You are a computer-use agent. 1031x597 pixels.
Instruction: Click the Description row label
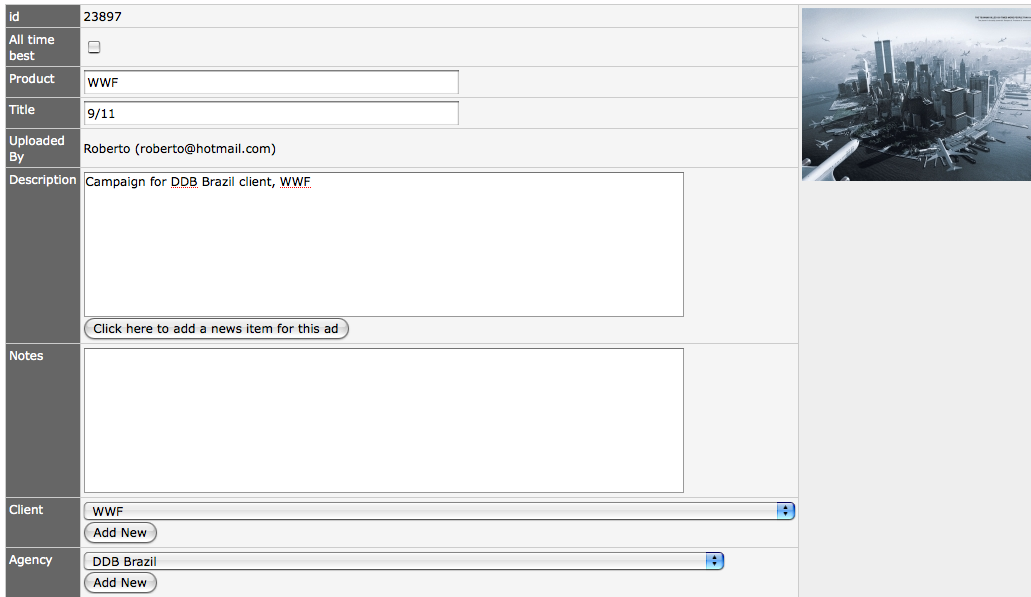[x=43, y=179]
